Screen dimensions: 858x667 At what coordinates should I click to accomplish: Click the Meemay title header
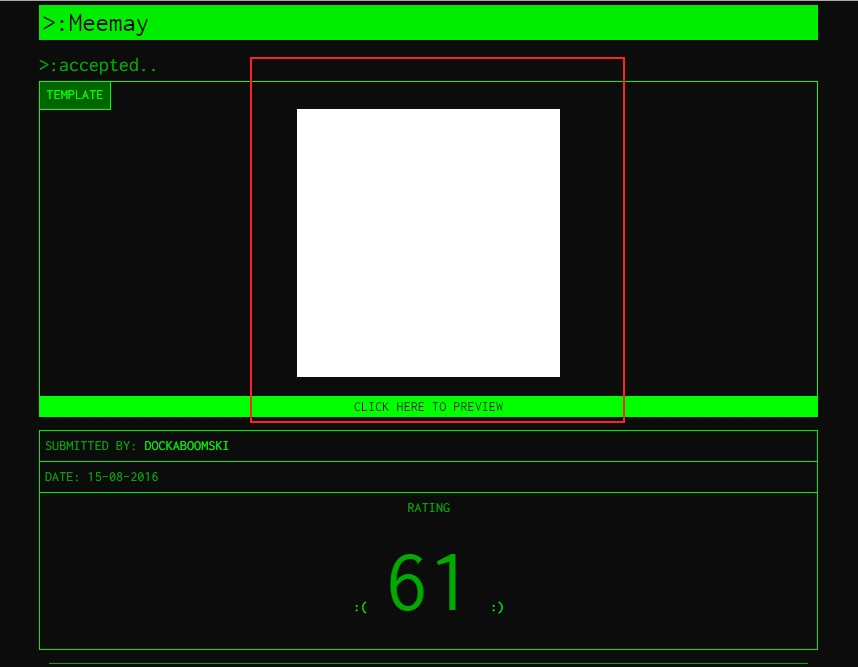click(x=428, y=22)
